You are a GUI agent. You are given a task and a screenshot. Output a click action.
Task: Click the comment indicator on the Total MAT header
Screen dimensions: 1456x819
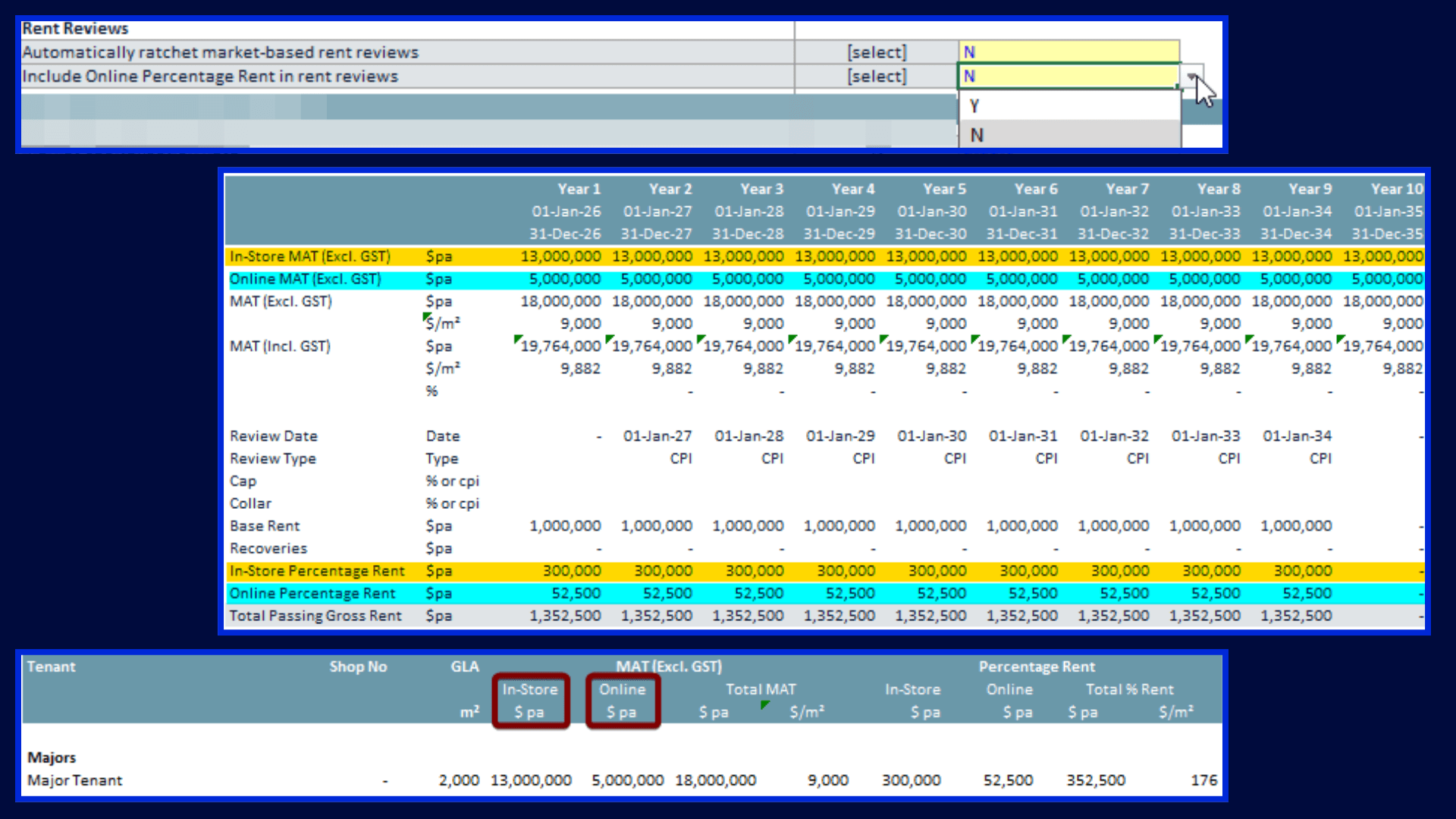pyautogui.click(x=765, y=706)
